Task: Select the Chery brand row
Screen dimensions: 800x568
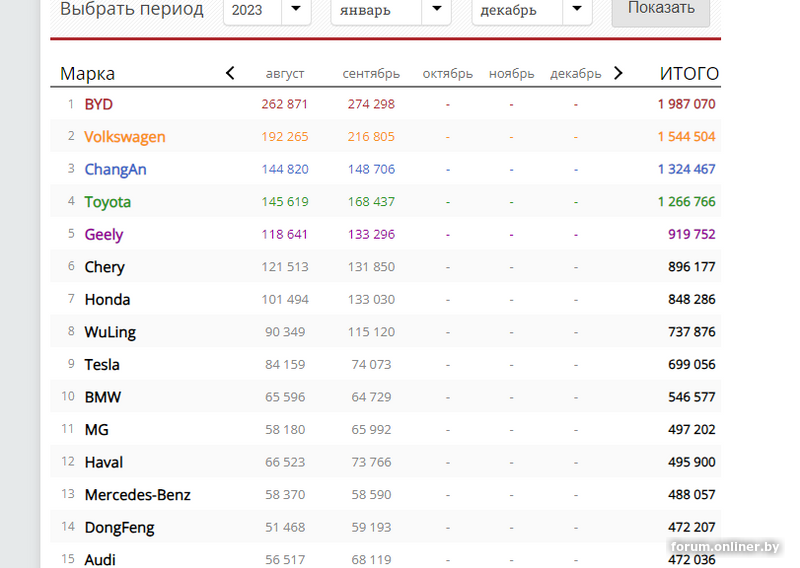Action: point(105,267)
